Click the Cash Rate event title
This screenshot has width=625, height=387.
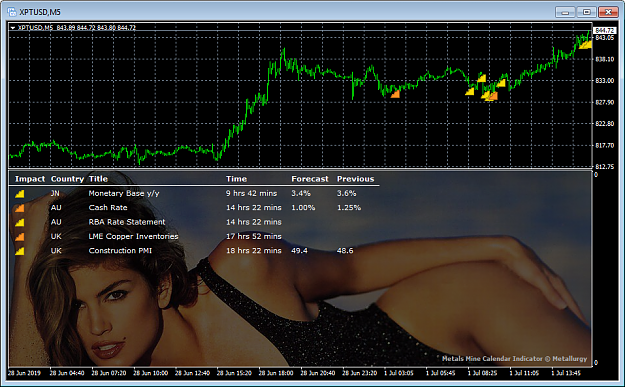[x=108, y=208]
